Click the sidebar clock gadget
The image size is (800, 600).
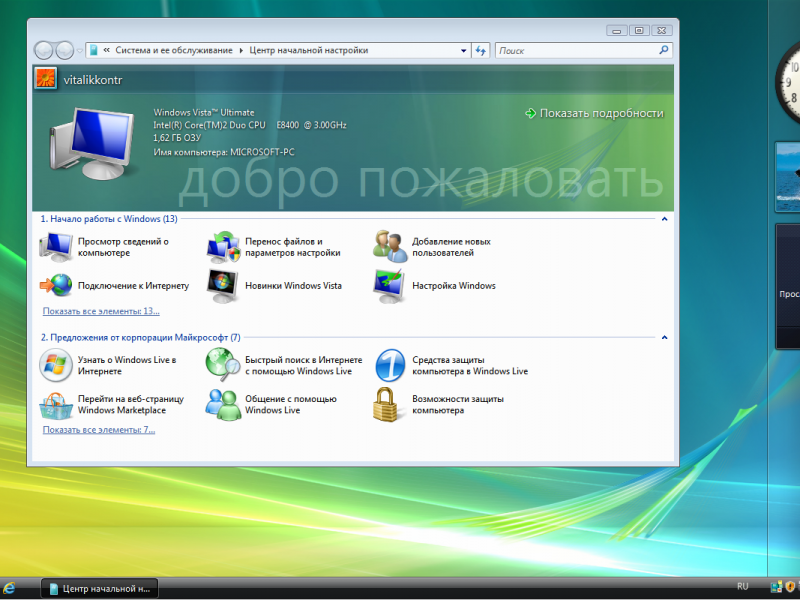[x=787, y=83]
